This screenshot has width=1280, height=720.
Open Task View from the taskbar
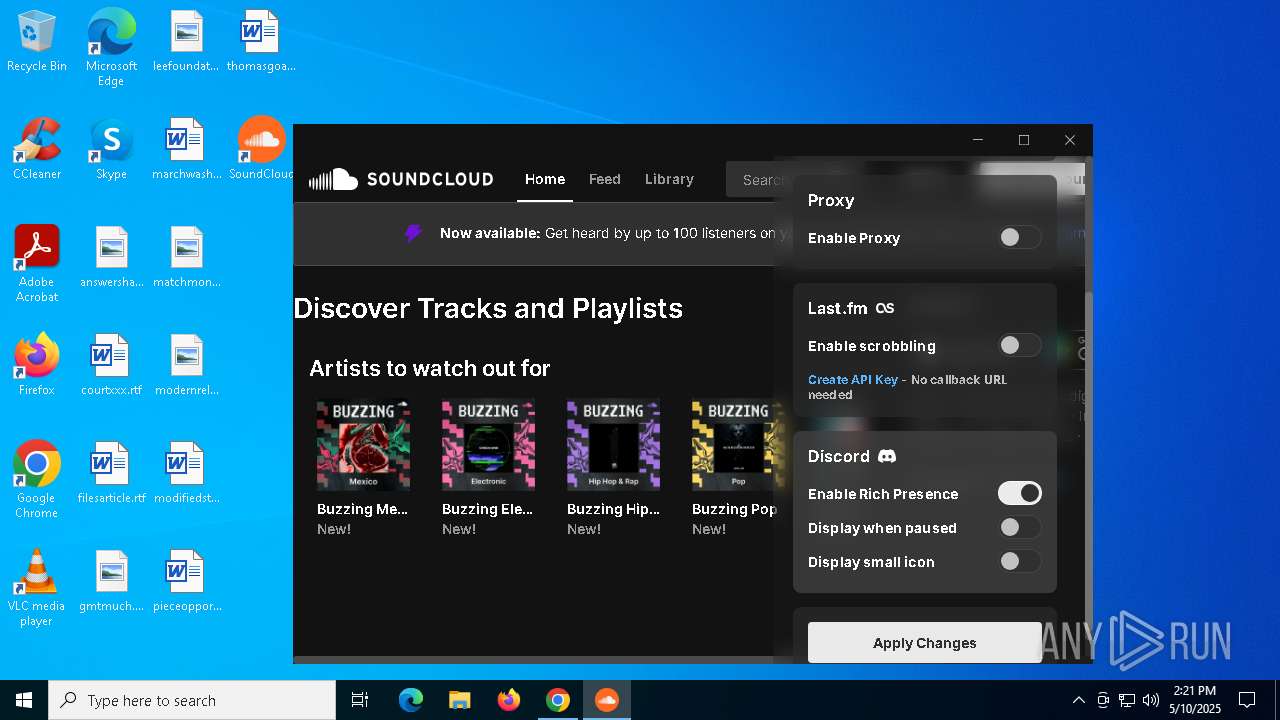[360, 700]
